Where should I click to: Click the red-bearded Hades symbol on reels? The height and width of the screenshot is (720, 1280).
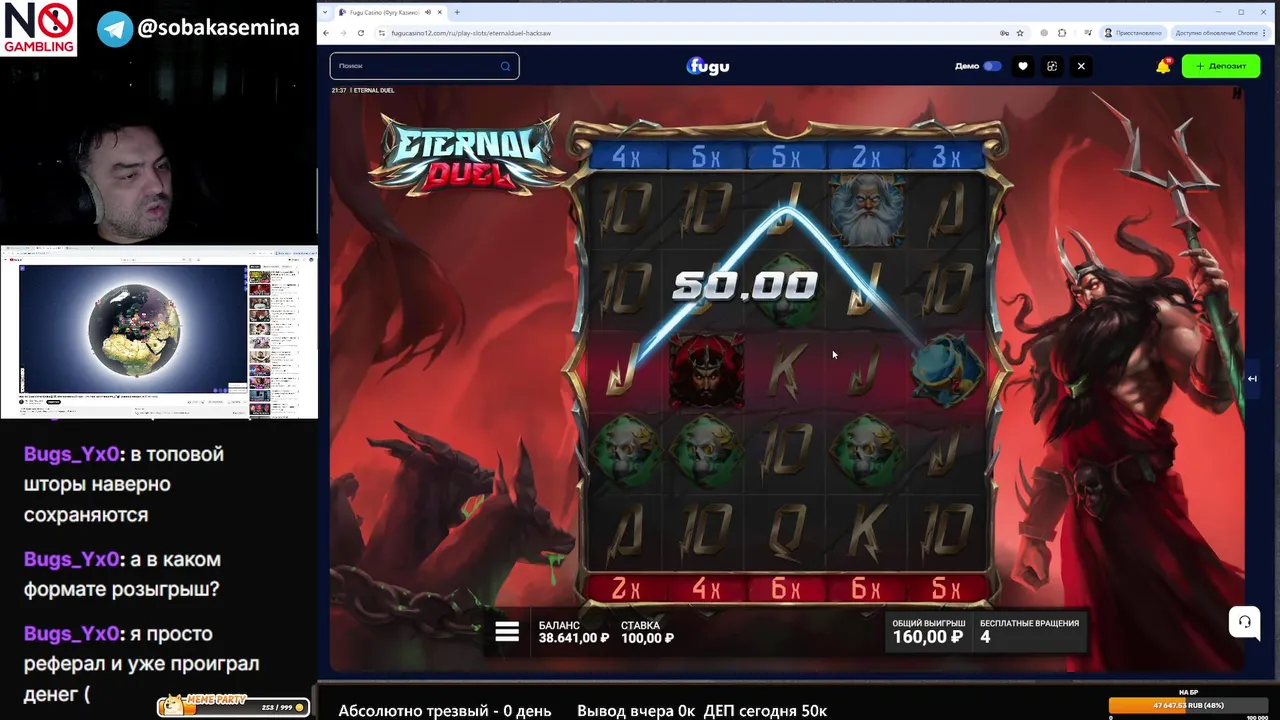(x=706, y=371)
